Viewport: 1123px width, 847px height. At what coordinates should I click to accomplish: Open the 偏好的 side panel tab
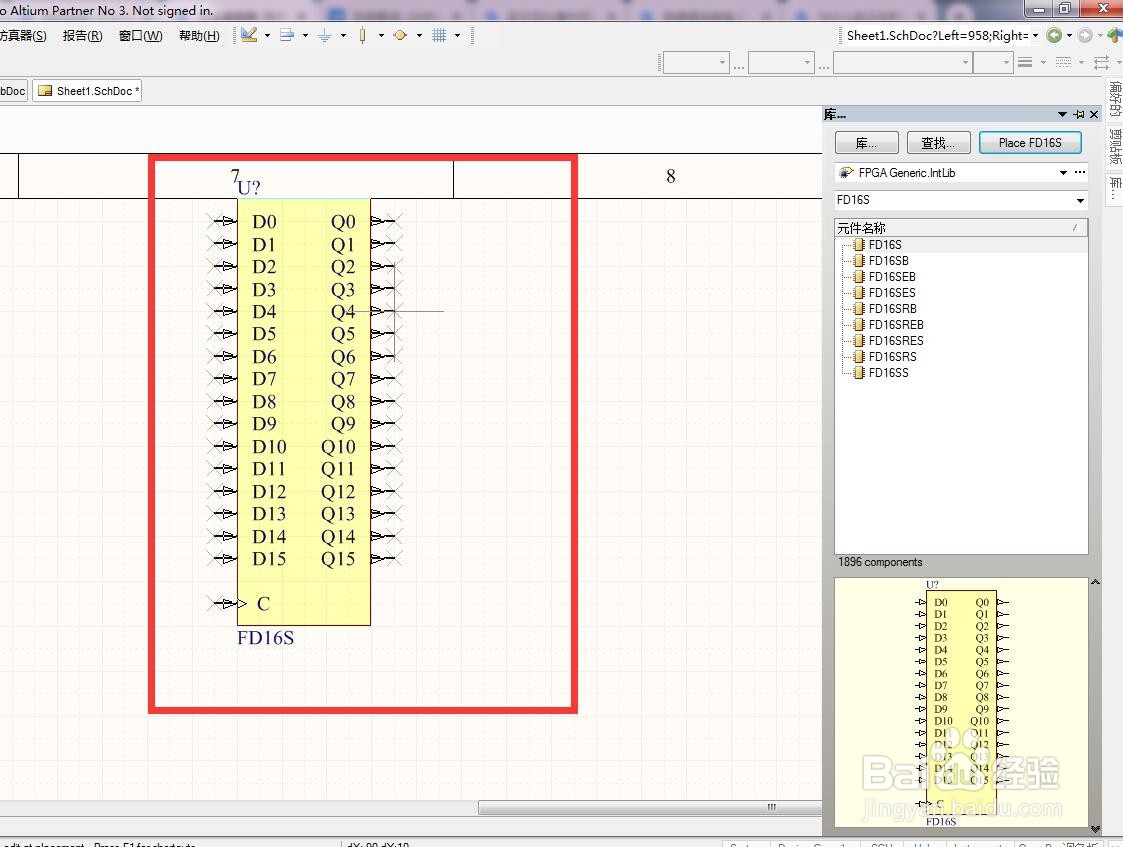[1115, 98]
